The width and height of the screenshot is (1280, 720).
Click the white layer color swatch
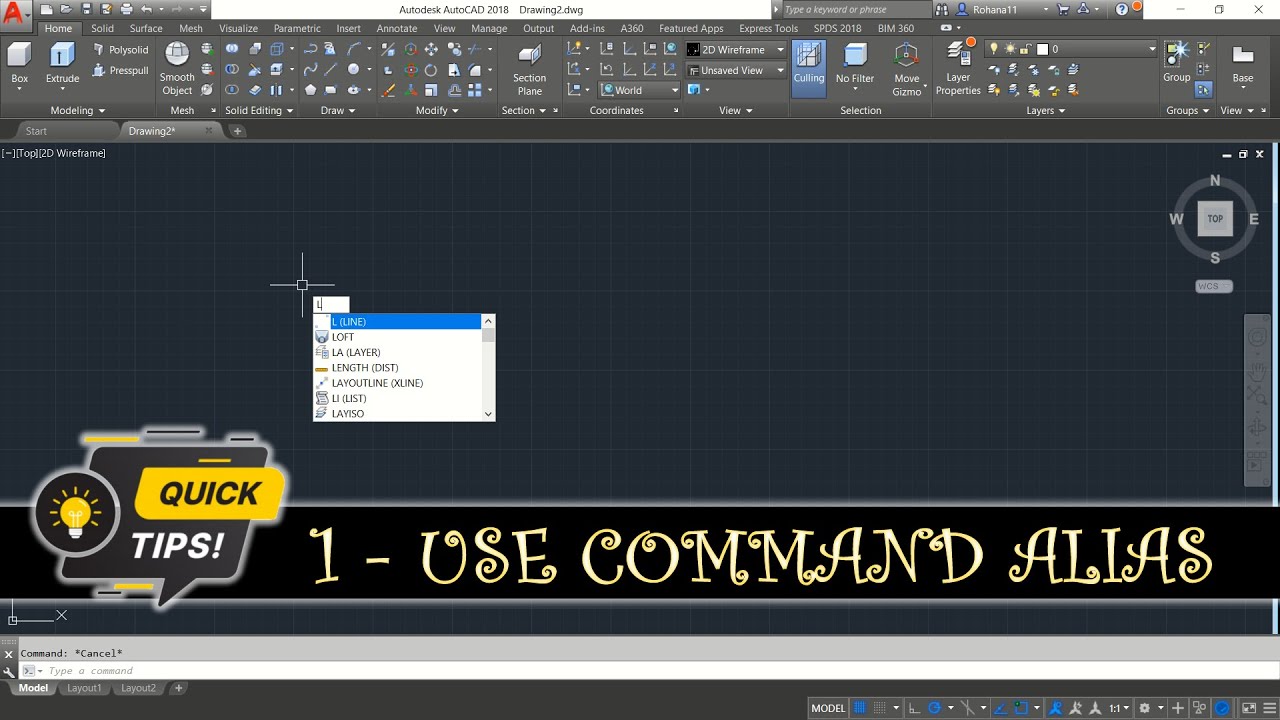[x=1041, y=49]
